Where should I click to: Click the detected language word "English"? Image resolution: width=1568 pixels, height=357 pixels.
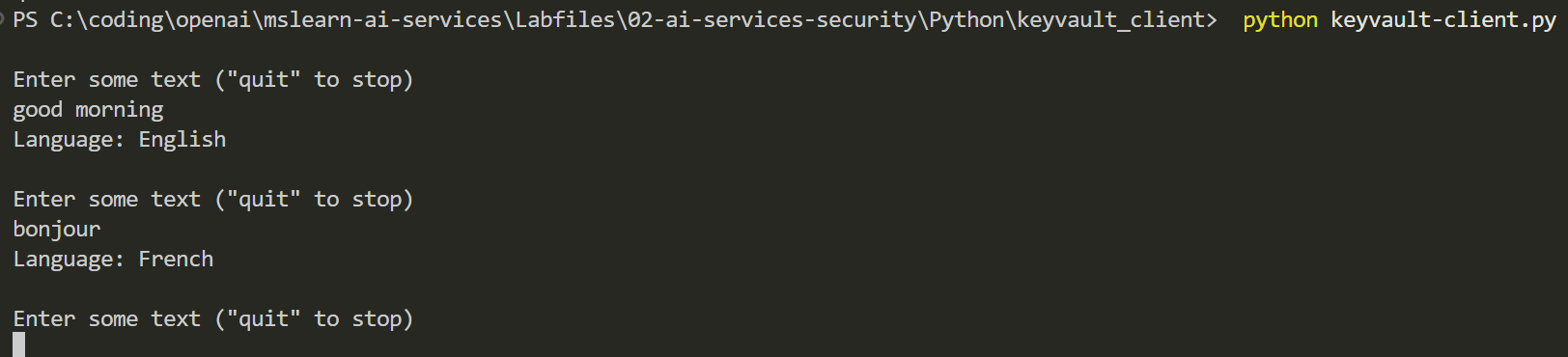click(x=182, y=140)
